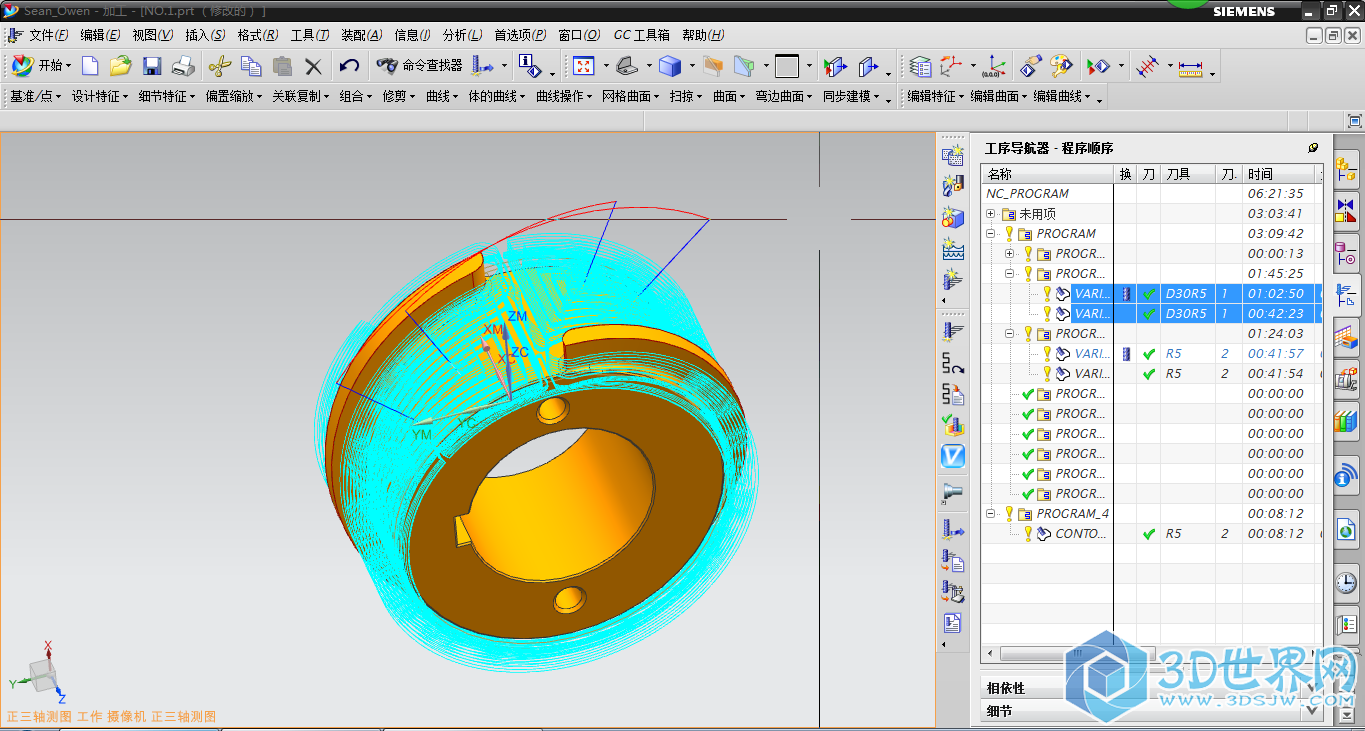Open the 同步建模 dropdown menu
The height and width of the screenshot is (731, 1365).
click(x=851, y=97)
